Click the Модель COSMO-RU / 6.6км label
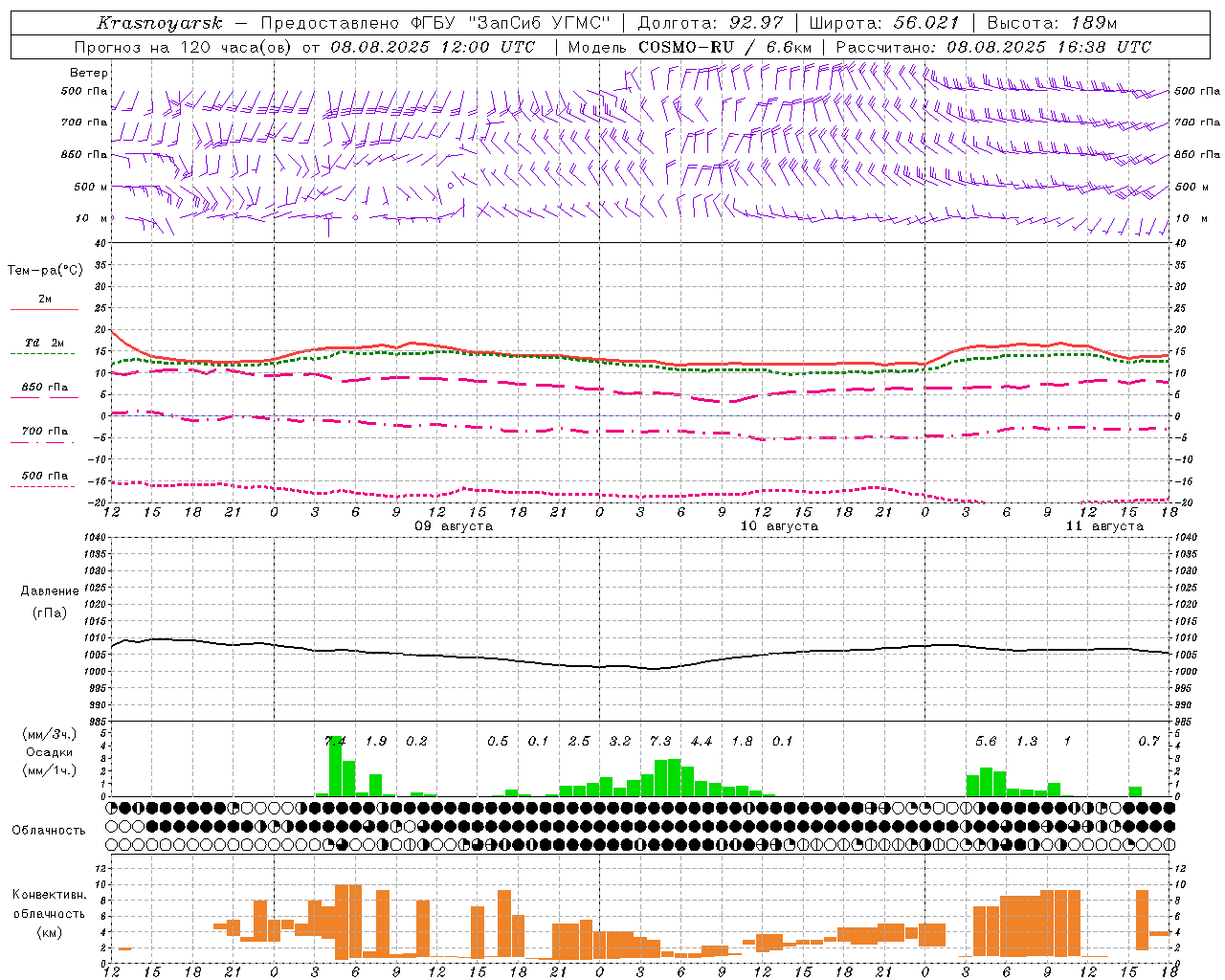 tap(690, 47)
